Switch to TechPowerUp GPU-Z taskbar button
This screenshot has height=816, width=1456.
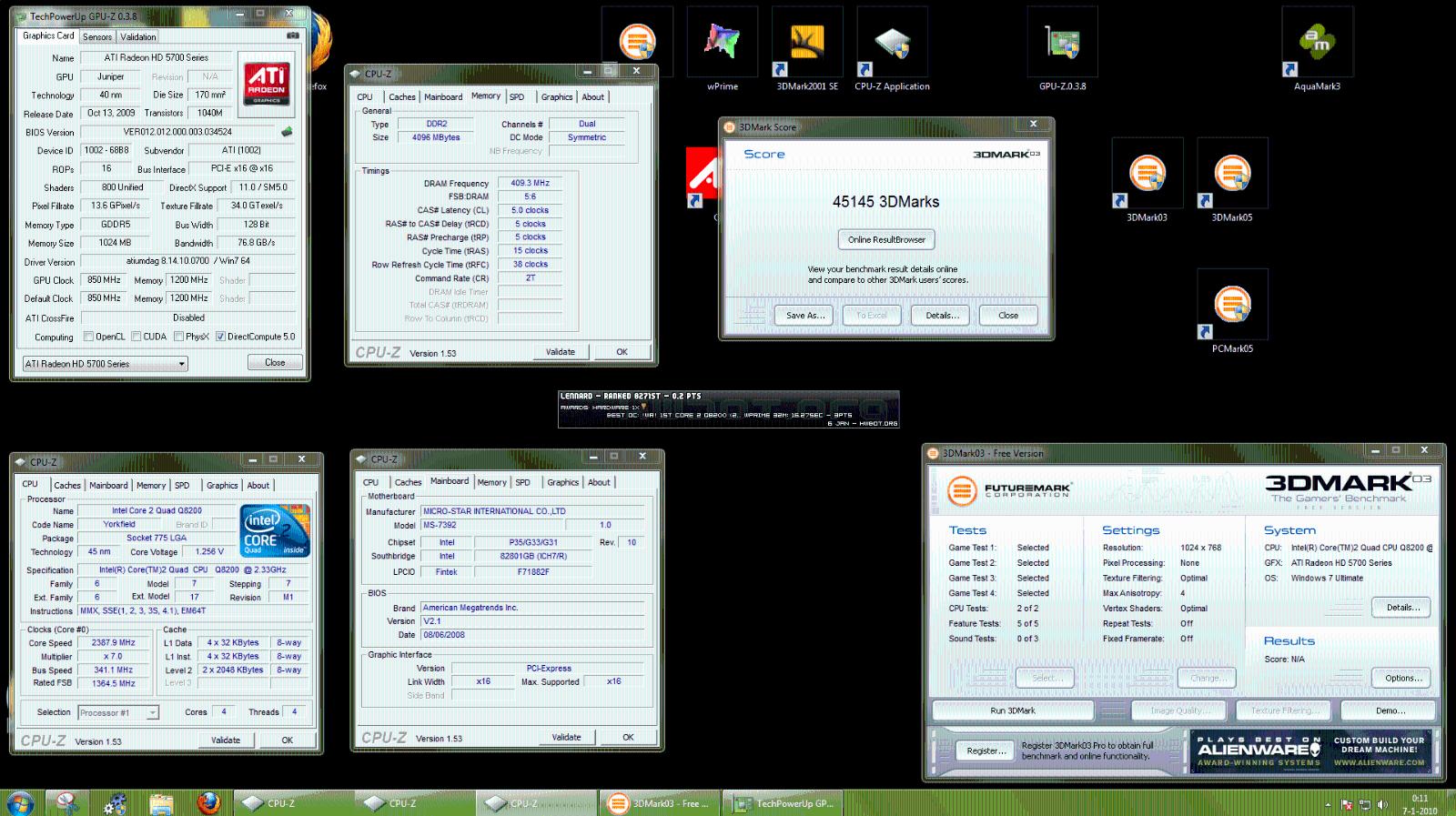click(783, 803)
